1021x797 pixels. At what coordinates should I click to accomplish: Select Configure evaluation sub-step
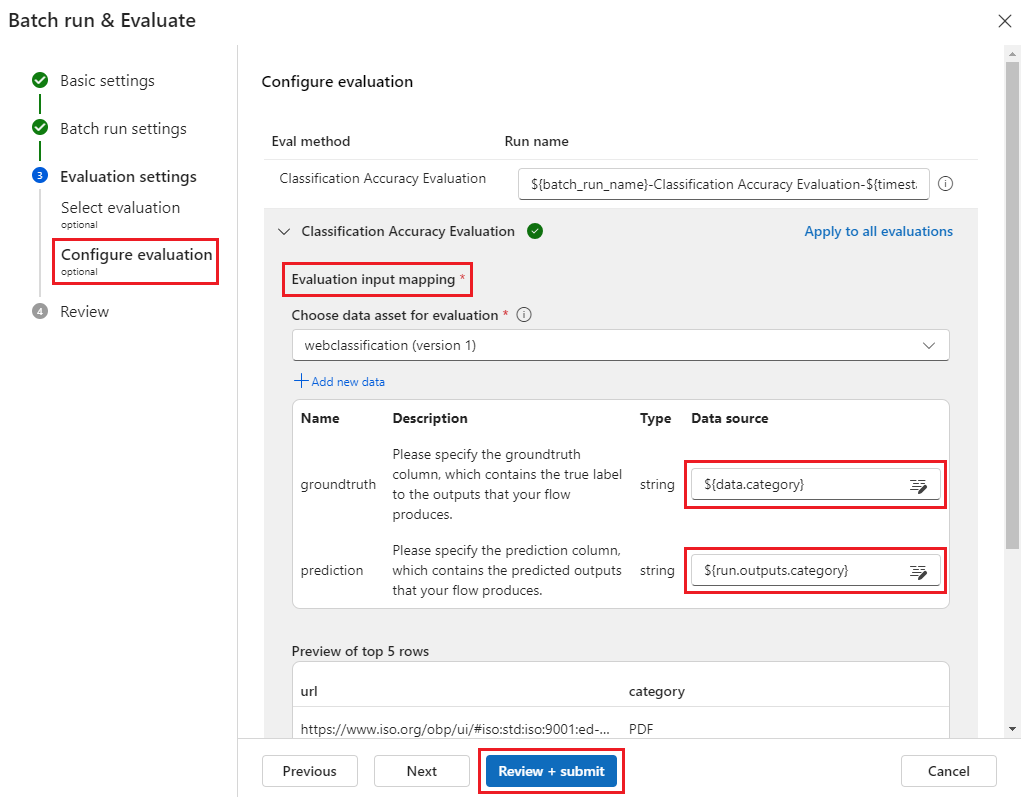[136, 255]
